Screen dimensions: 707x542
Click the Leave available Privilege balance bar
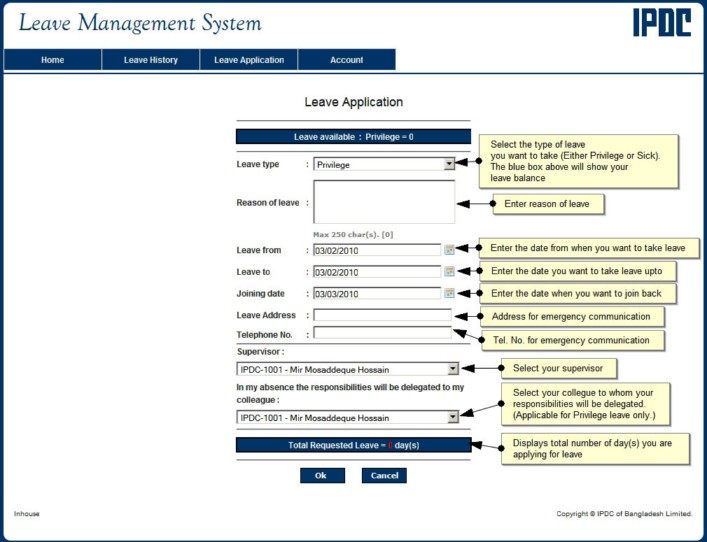click(354, 137)
